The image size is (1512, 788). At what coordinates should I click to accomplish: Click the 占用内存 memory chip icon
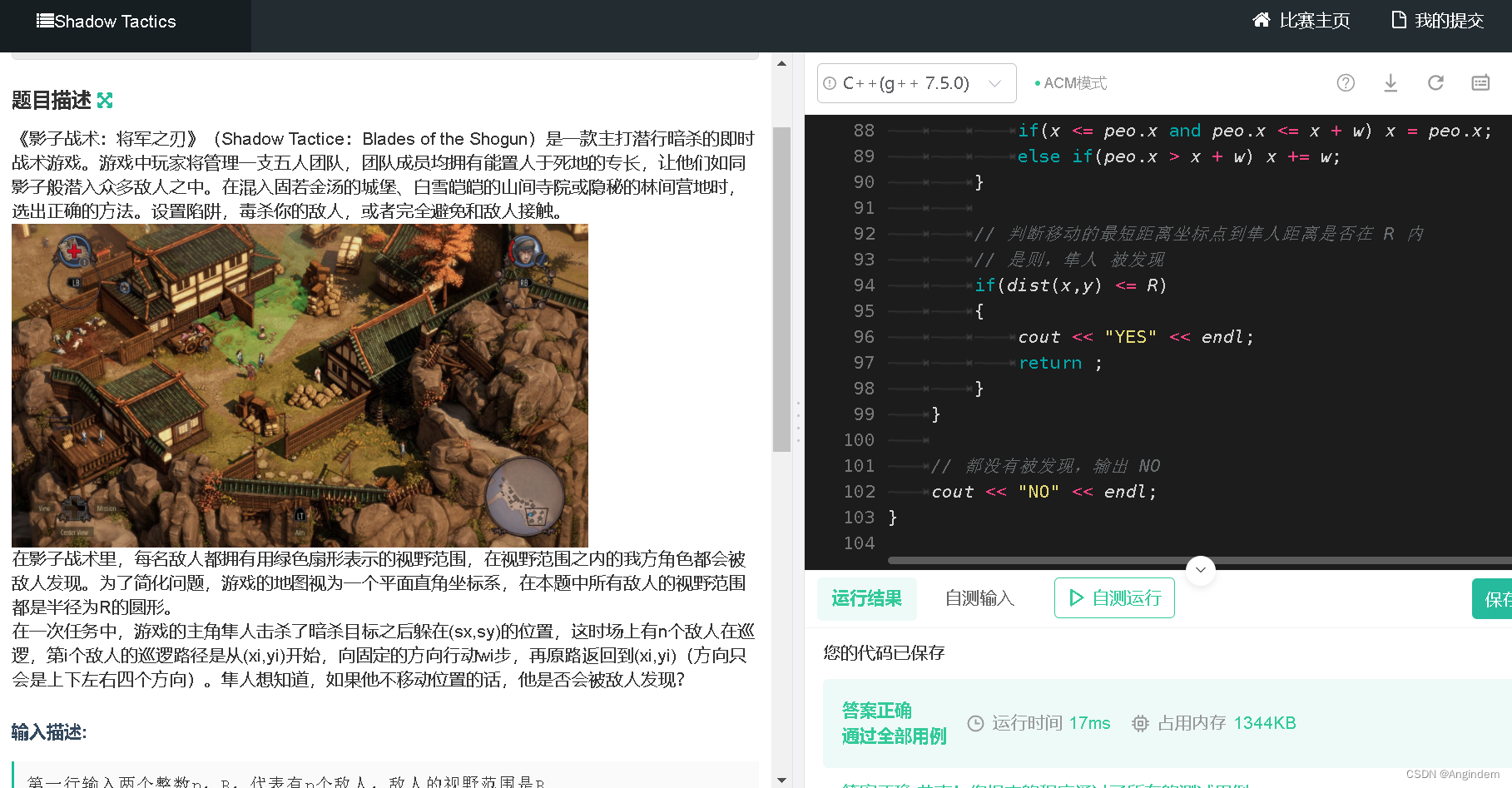coord(1140,724)
